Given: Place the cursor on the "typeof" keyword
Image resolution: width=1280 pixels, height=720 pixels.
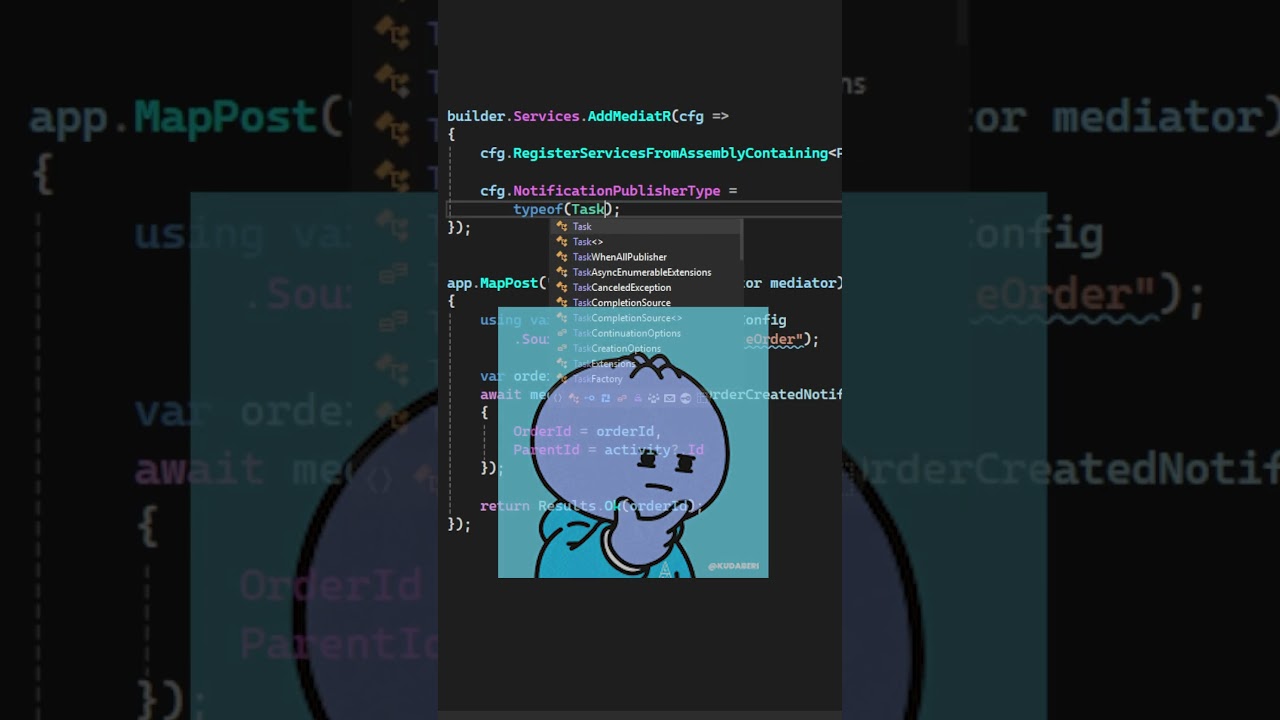Looking at the screenshot, I should click(538, 209).
